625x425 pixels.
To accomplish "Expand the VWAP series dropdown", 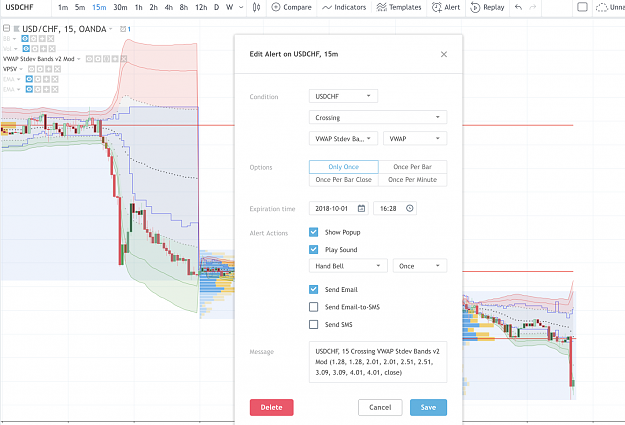I will tap(415, 139).
